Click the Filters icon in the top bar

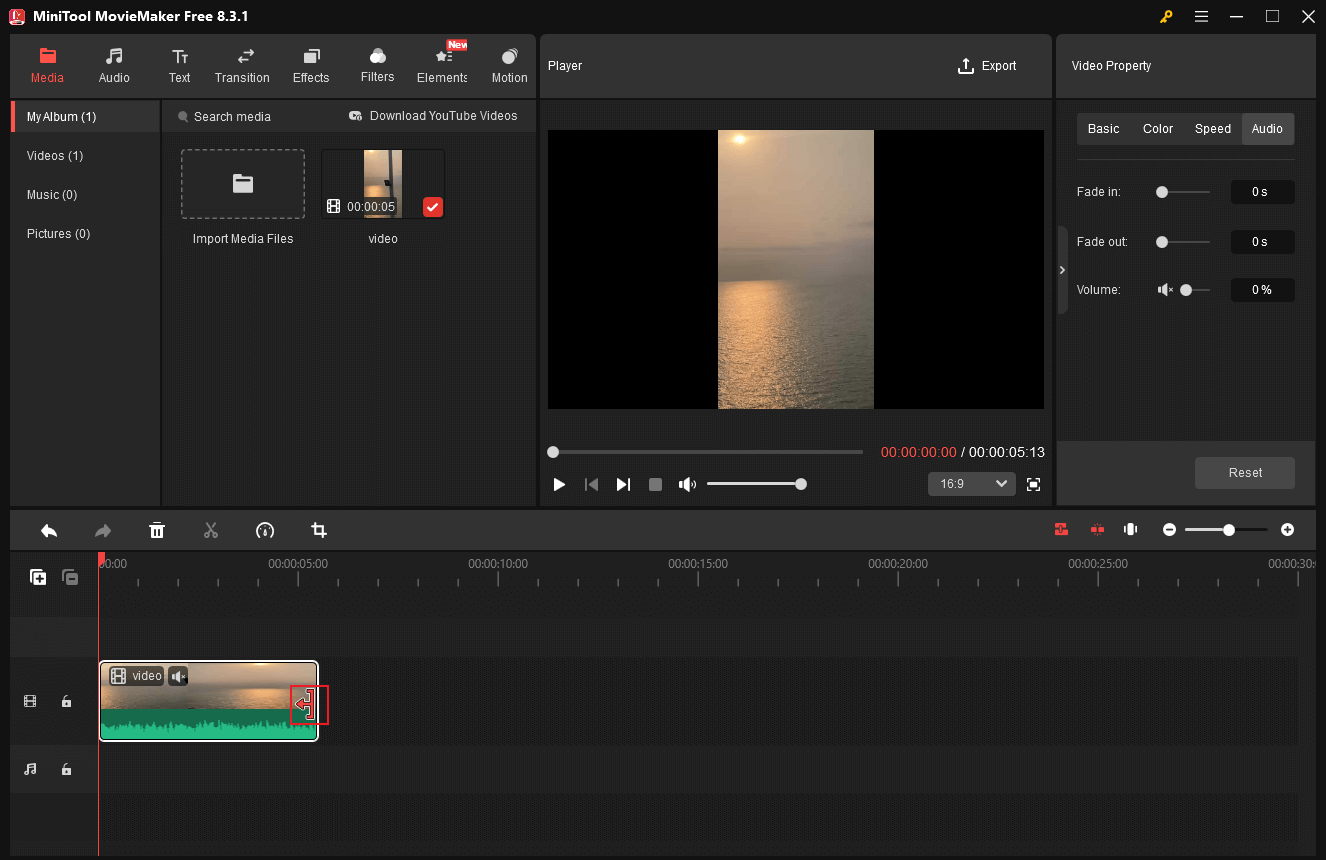377,65
